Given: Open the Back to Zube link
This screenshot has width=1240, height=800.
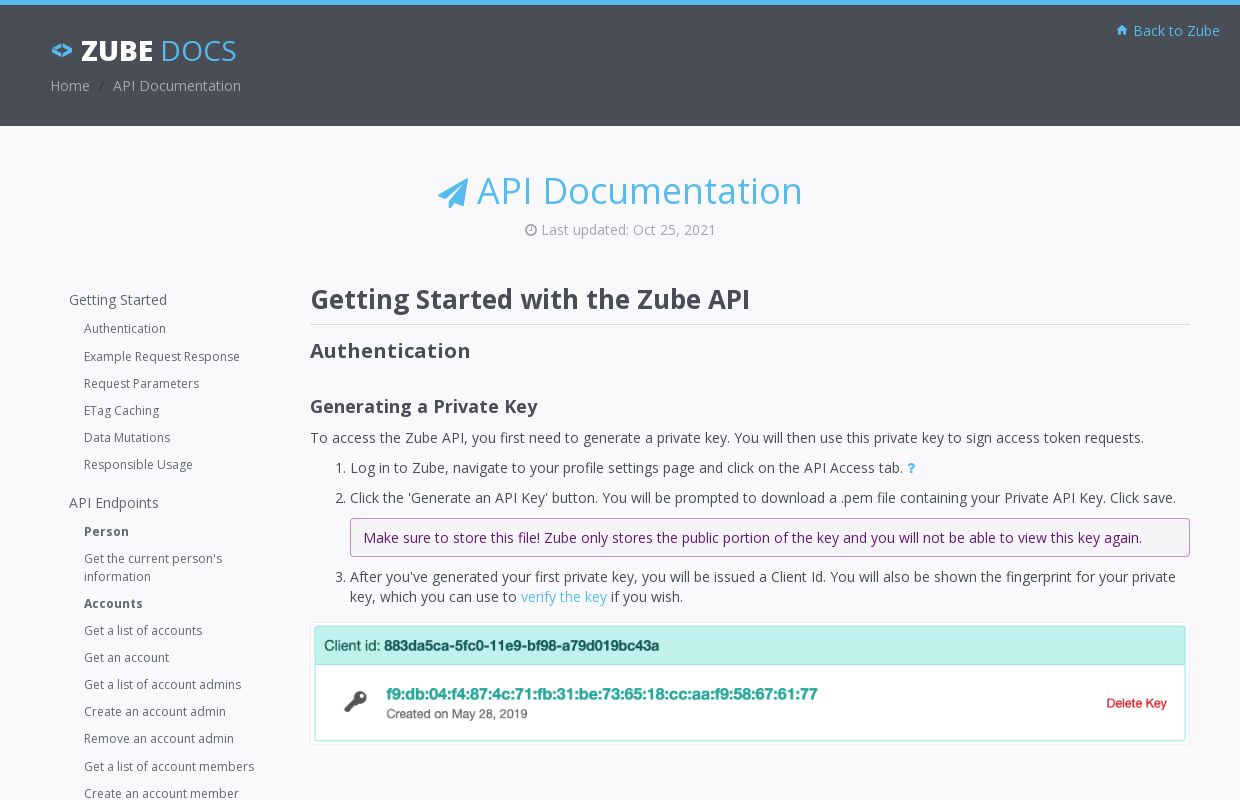Looking at the screenshot, I should 1176,30.
